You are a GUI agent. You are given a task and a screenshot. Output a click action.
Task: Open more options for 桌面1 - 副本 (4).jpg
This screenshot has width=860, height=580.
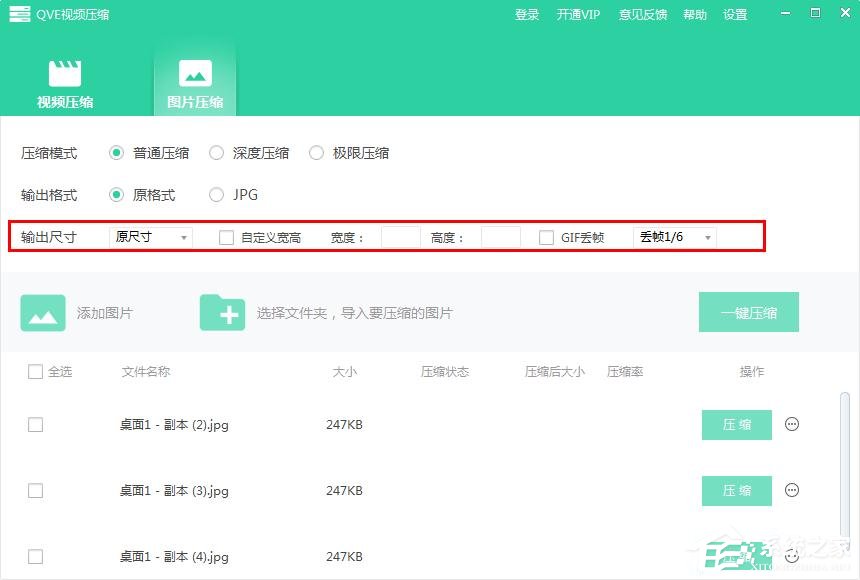point(791,556)
